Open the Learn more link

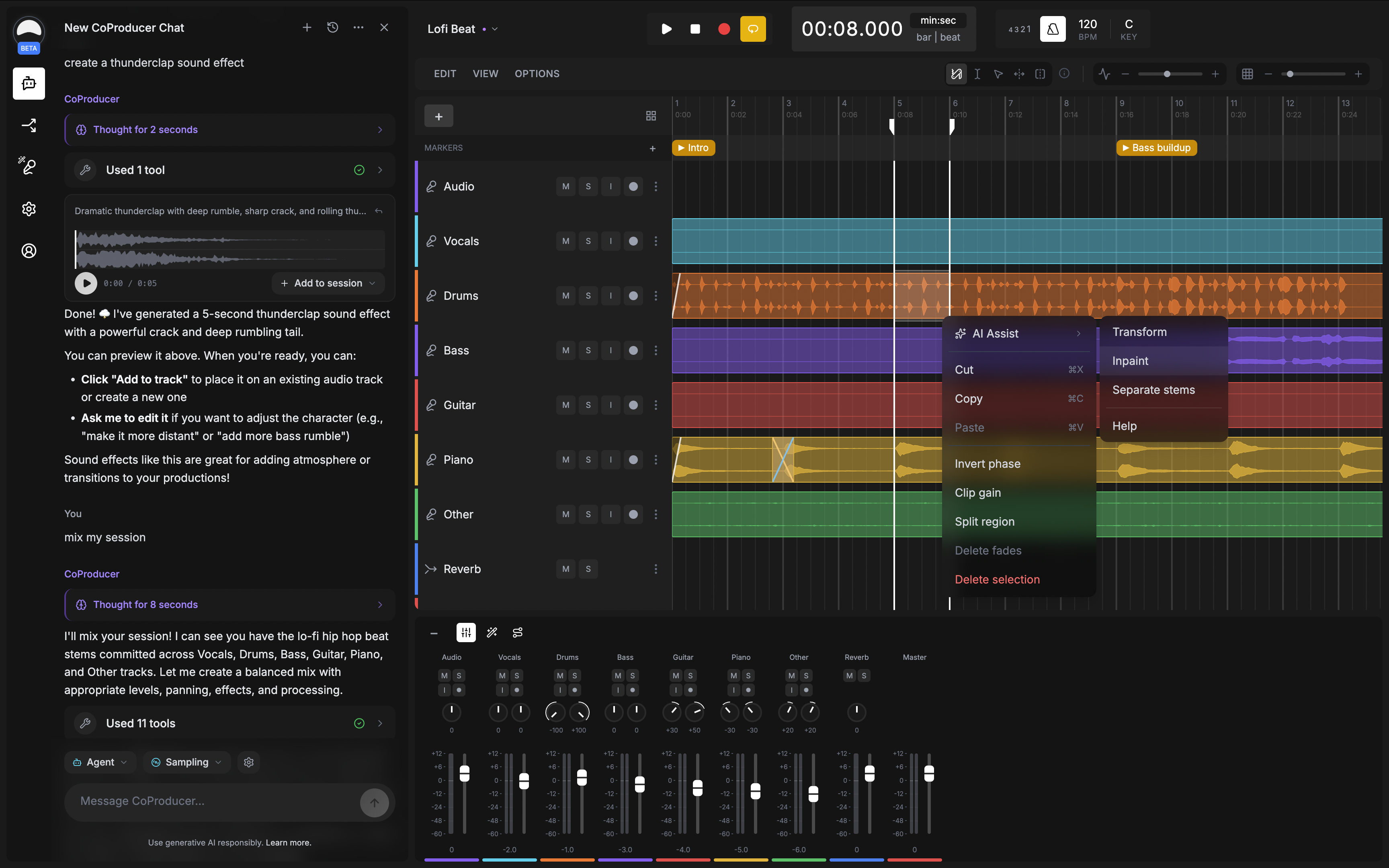tap(289, 842)
